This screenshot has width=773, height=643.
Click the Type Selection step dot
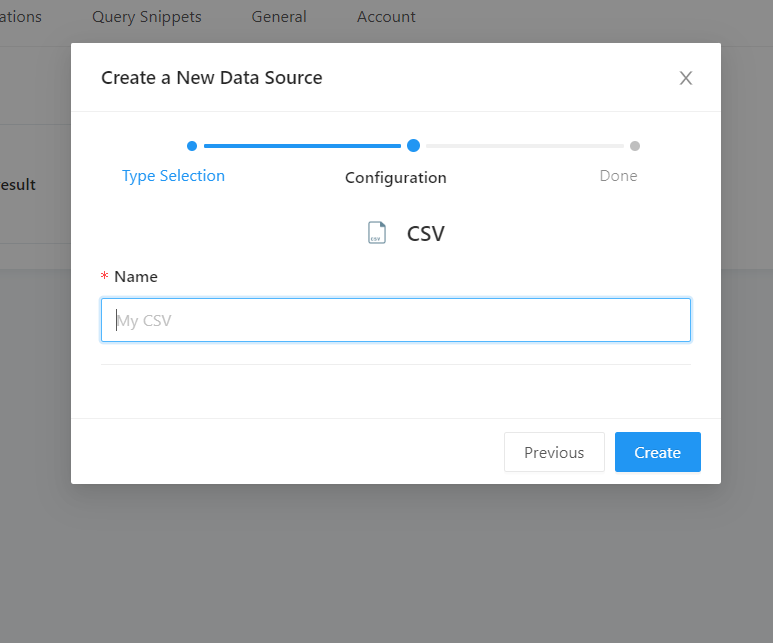click(192, 146)
